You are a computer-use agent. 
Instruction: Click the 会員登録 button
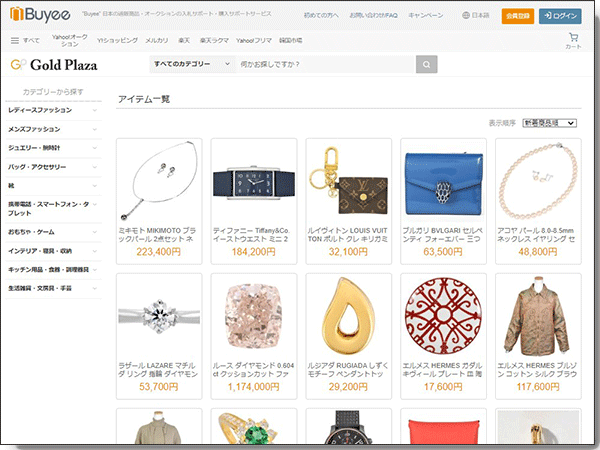click(518, 16)
